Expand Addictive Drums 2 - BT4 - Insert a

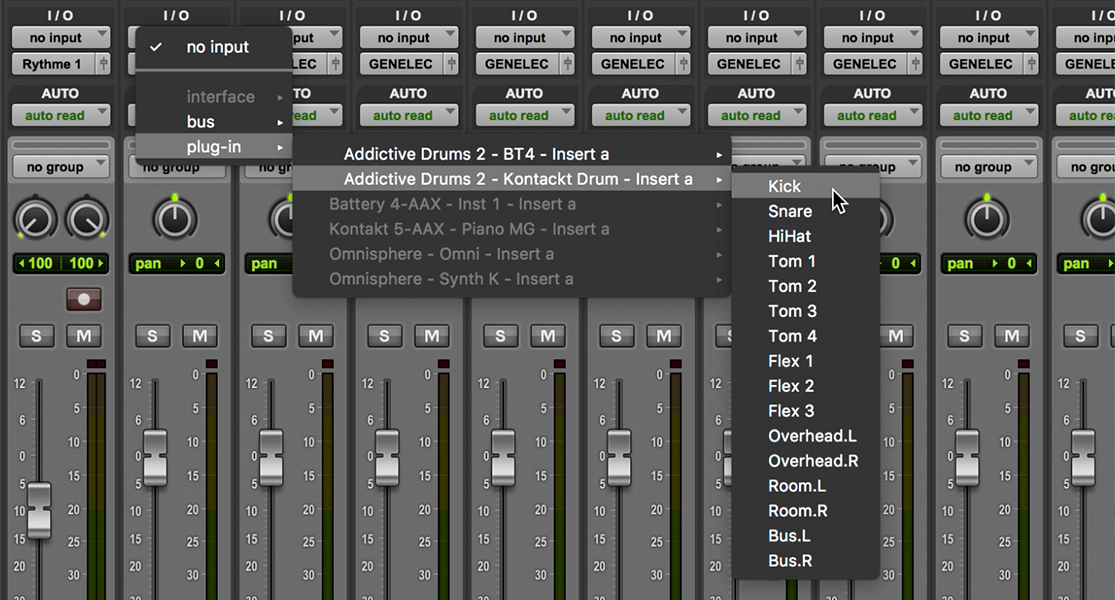coord(512,154)
